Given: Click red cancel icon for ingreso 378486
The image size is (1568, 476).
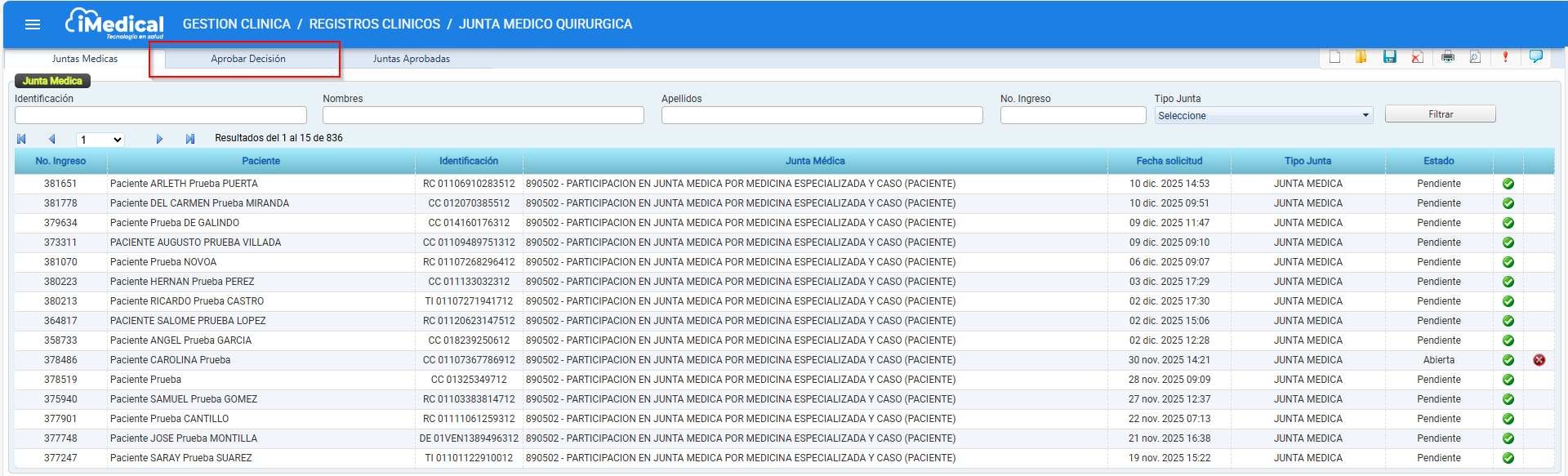Looking at the screenshot, I should pyautogui.click(x=1539, y=360).
